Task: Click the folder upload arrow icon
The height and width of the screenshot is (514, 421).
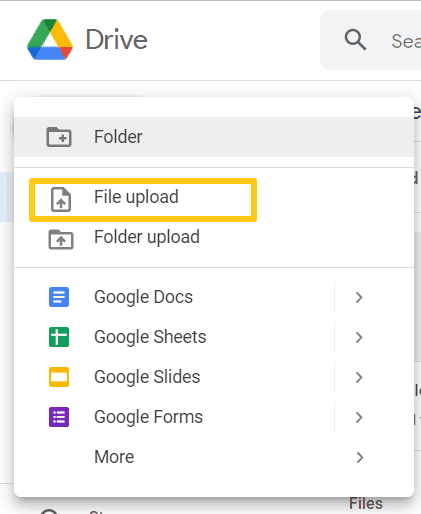Action: (61, 239)
